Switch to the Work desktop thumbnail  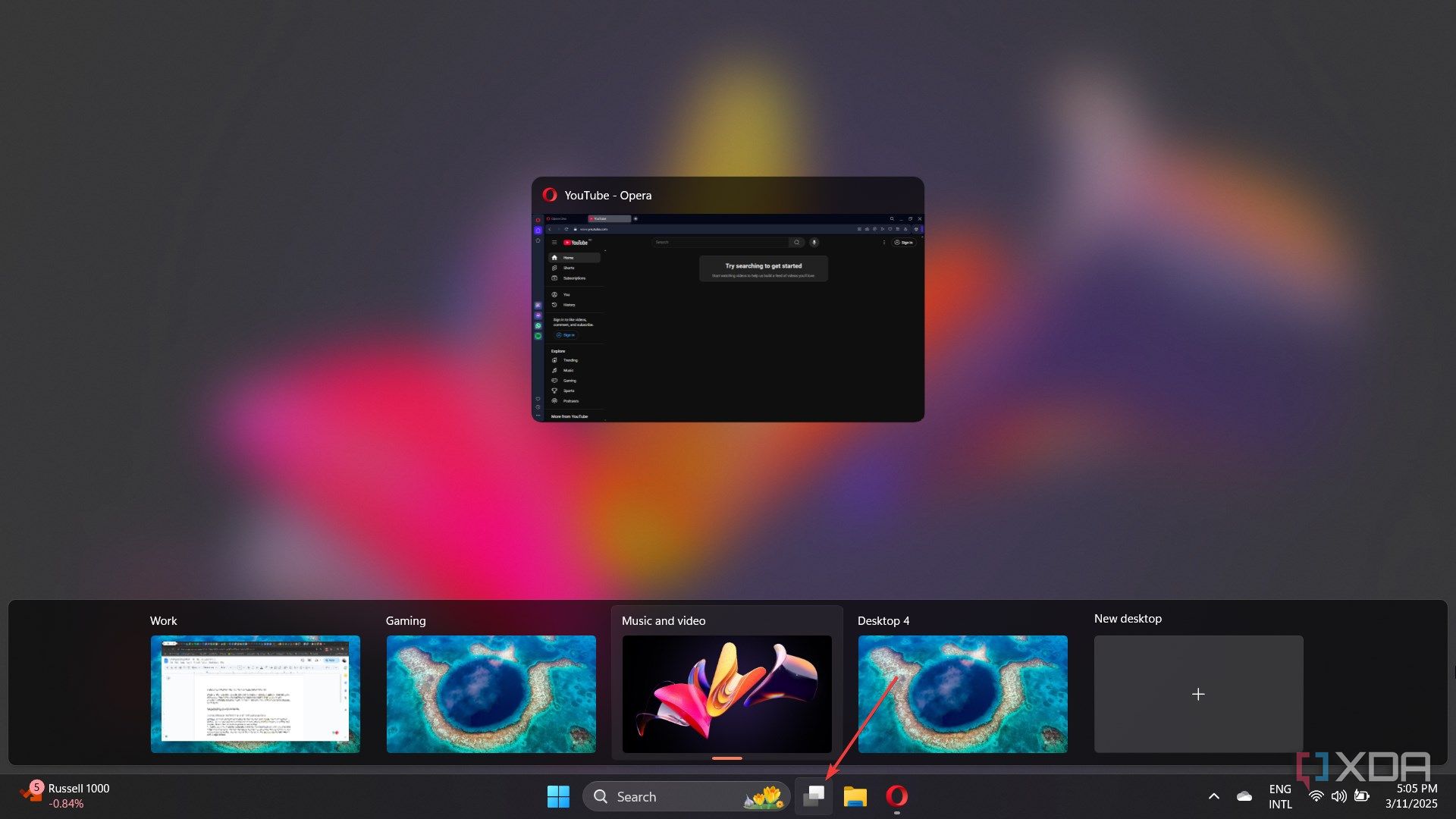pyautogui.click(x=255, y=694)
